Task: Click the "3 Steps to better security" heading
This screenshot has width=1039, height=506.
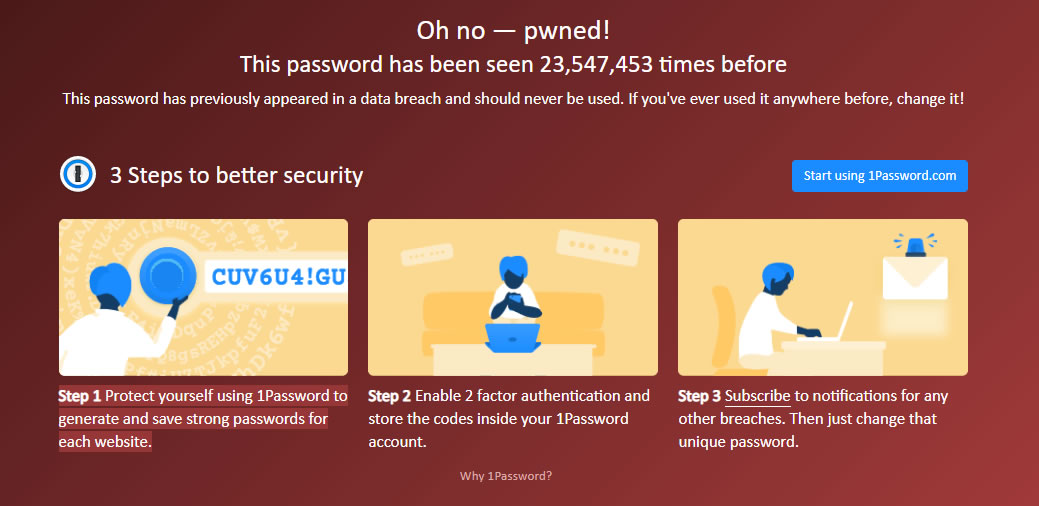Action: (236, 176)
